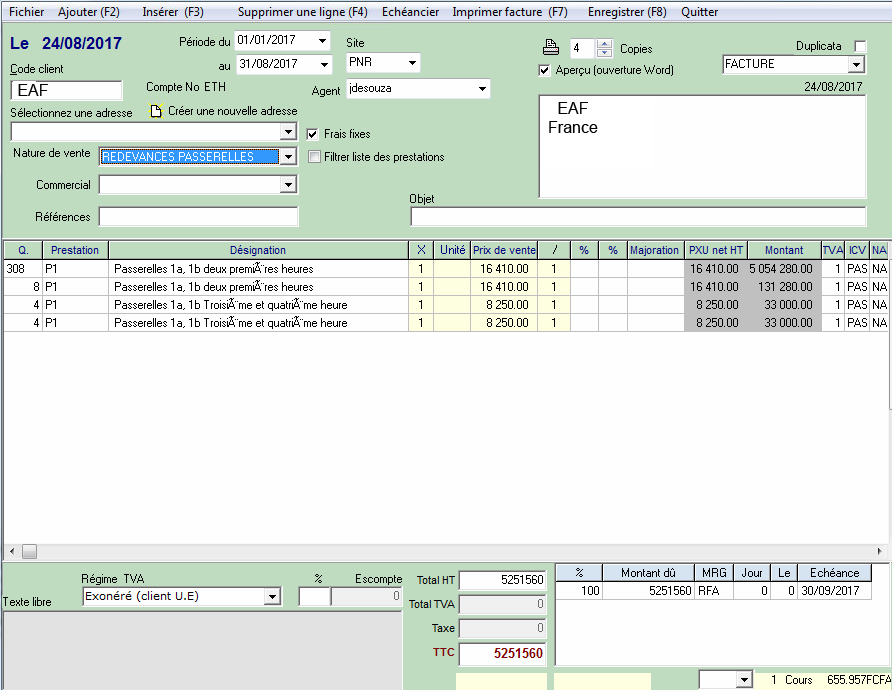Screen dimensions: 892x690
Task: Click Enregistrer (F8) in the menu bar
Action: coord(626,12)
